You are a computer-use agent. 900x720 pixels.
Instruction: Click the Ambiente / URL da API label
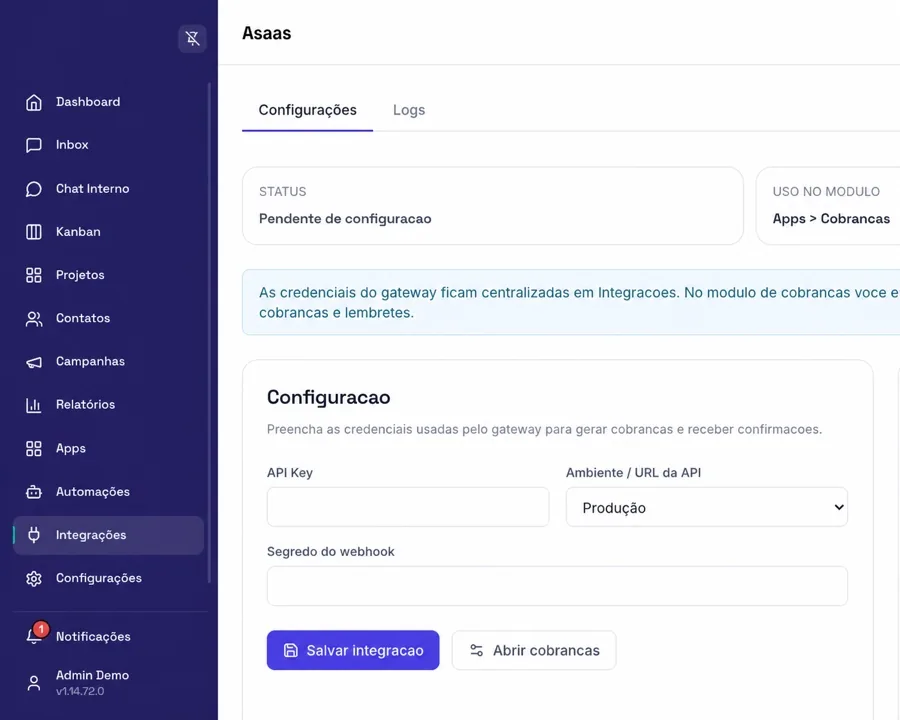(634, 473)
